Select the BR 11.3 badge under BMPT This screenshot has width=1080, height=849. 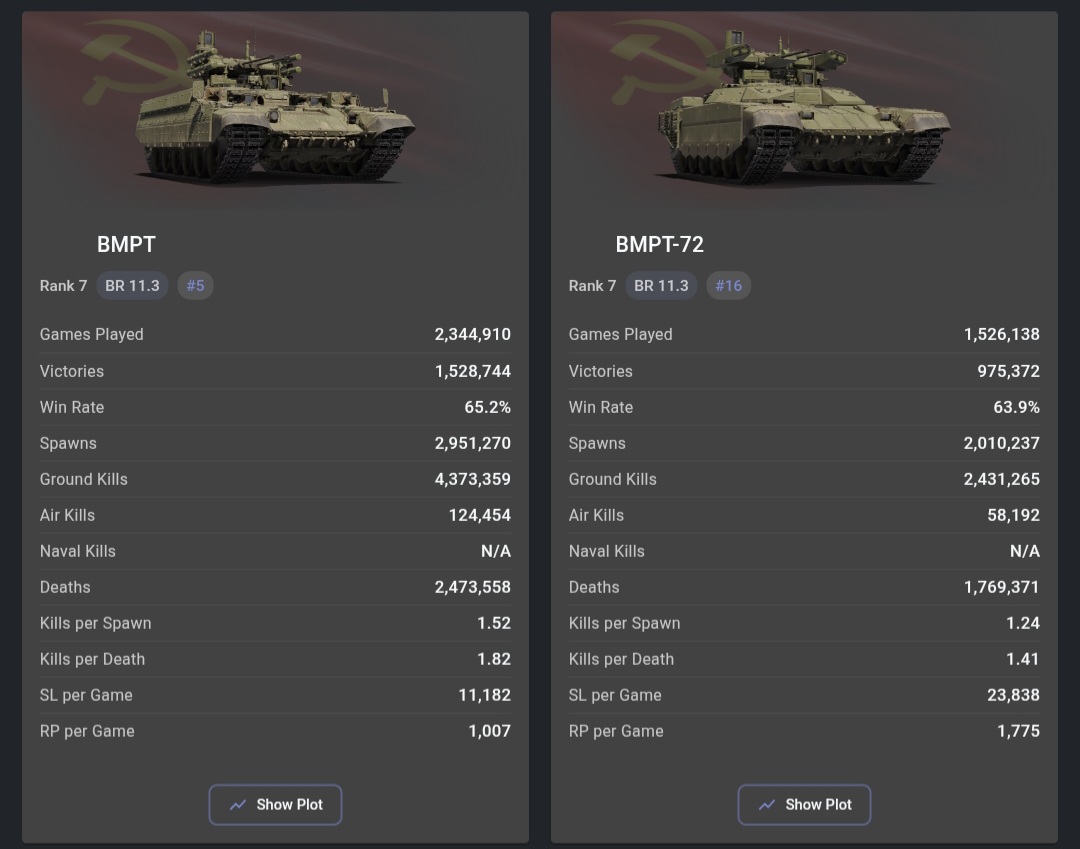point(132,286)
